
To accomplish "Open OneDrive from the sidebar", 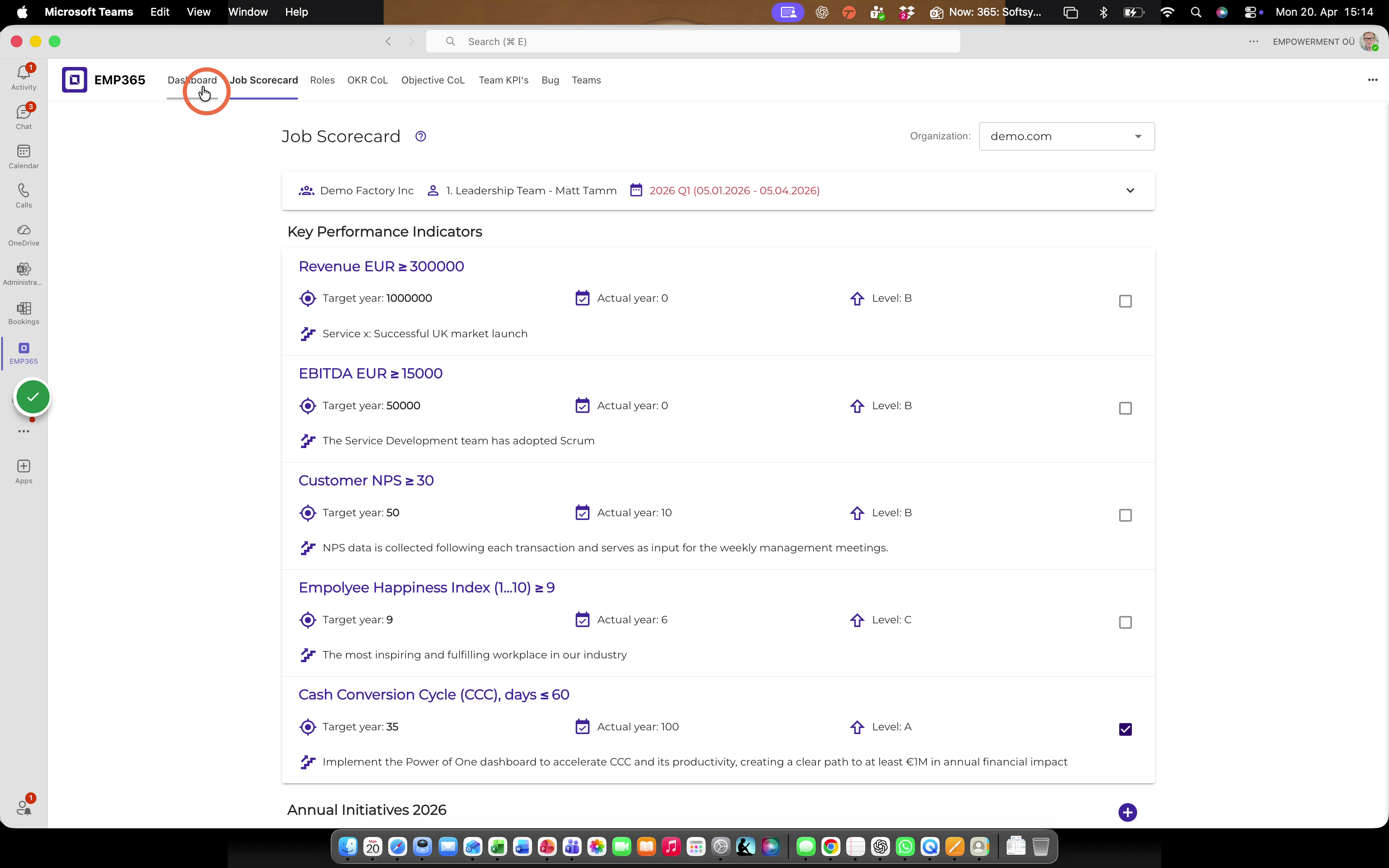I will 24,235.
